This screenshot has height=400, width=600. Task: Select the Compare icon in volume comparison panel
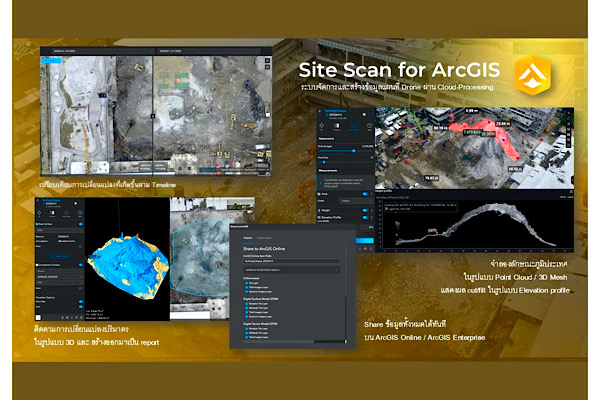coord(52,213)
